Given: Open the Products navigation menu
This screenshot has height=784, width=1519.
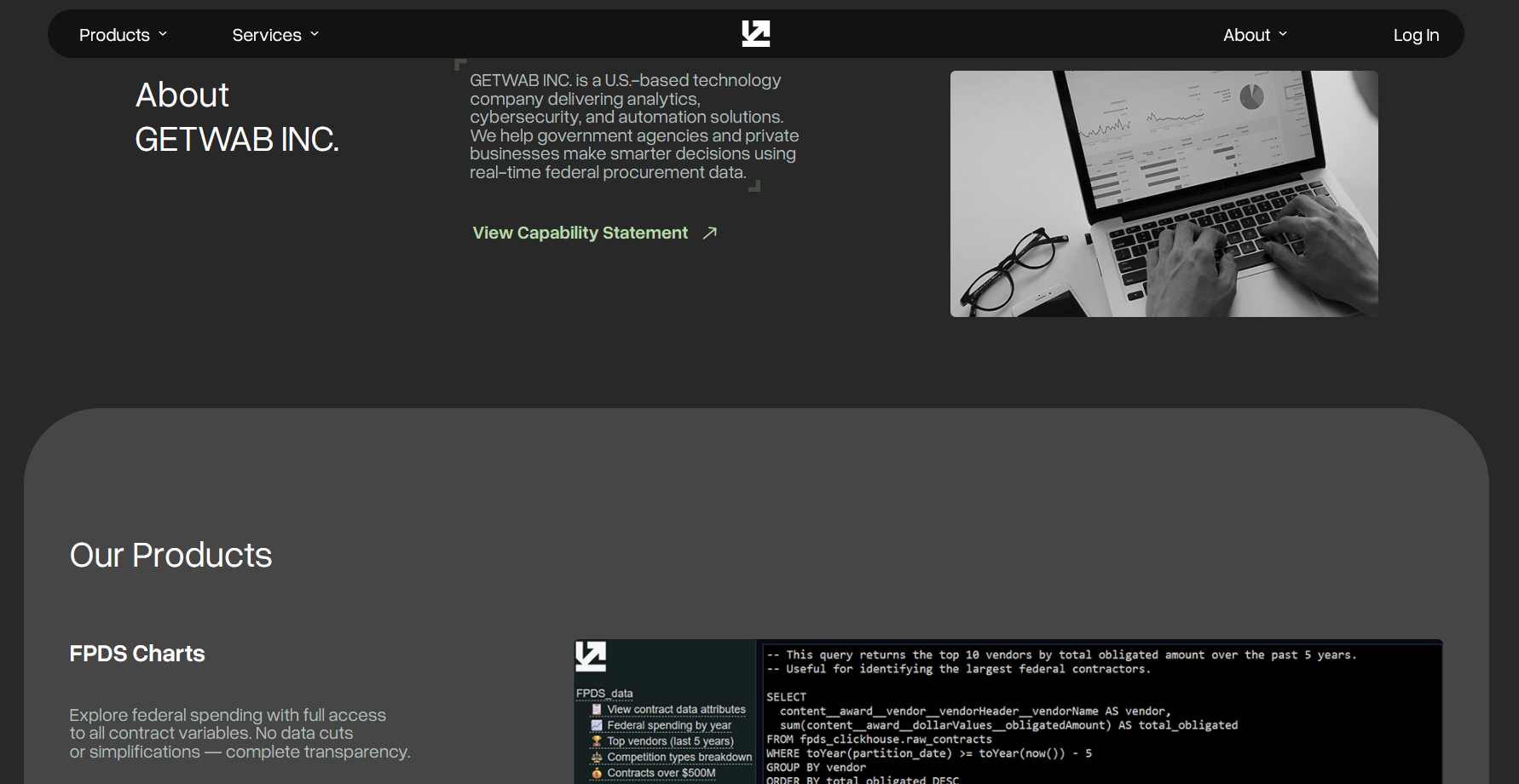Looking at the screenshot, I should (124, 35).
